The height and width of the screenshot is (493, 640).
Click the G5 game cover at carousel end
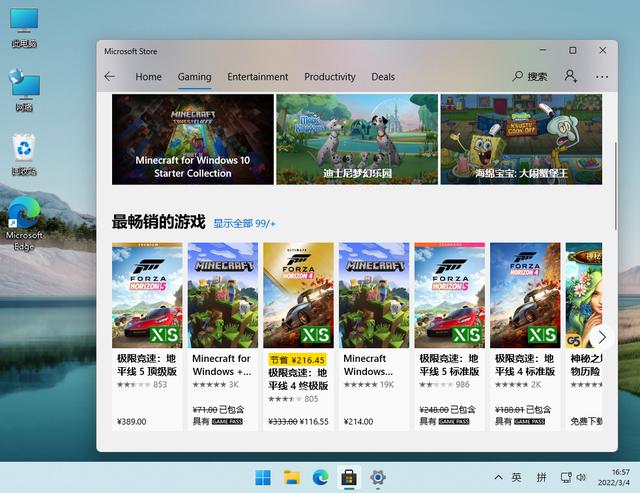pos(584,295)
